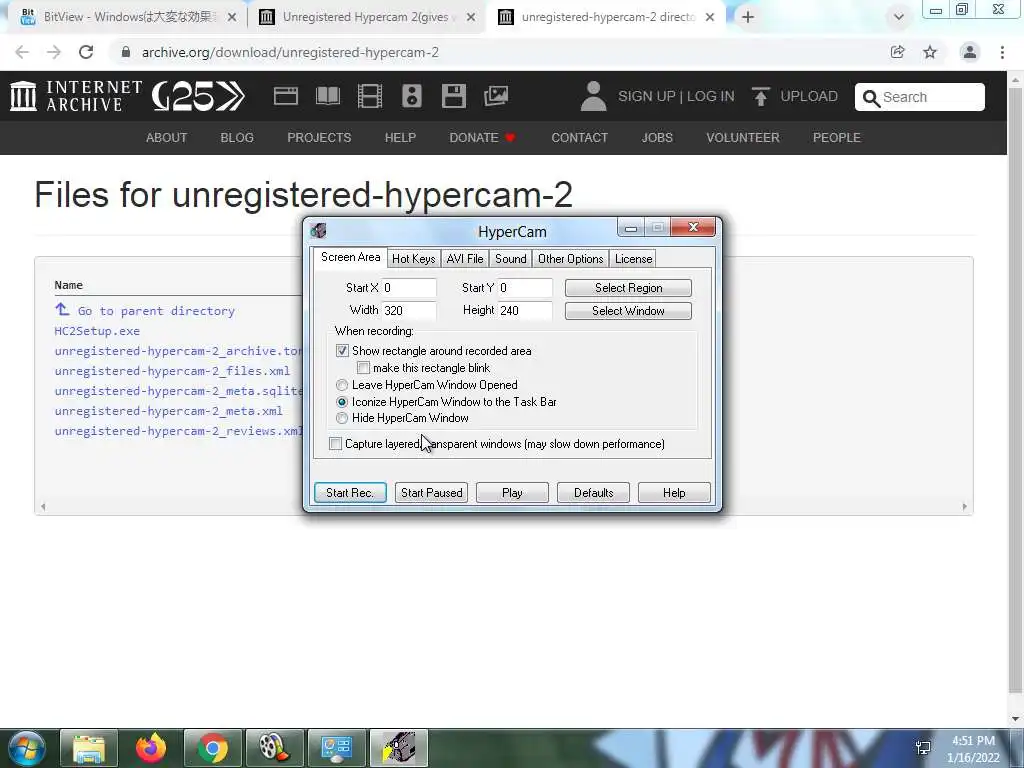This screenshot has width=1024, height=768.
Task: Open Chrome from the taskbar
Action: (213, 748)
